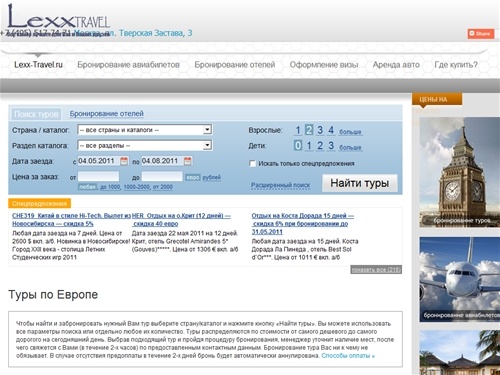The height and width of the screenshot is (375, 500).
Task: Set children count to 3
Action: click(x=331, y=146)
